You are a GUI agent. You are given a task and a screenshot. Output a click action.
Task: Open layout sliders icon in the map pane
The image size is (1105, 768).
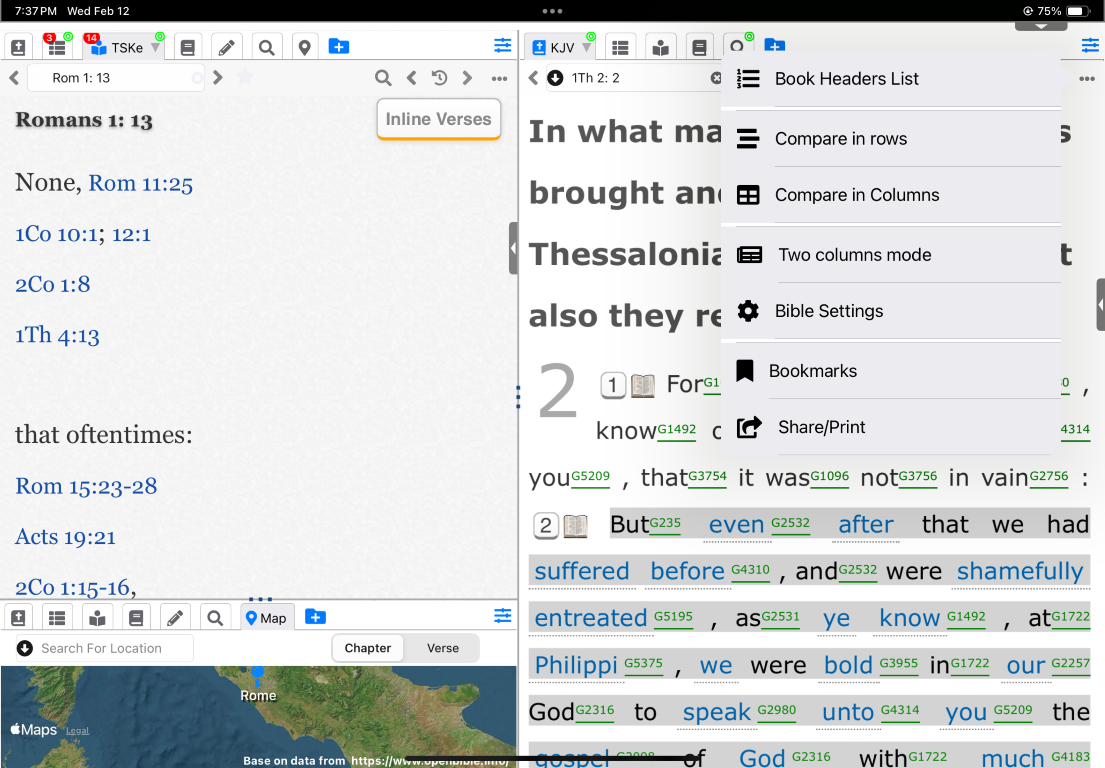502,616
